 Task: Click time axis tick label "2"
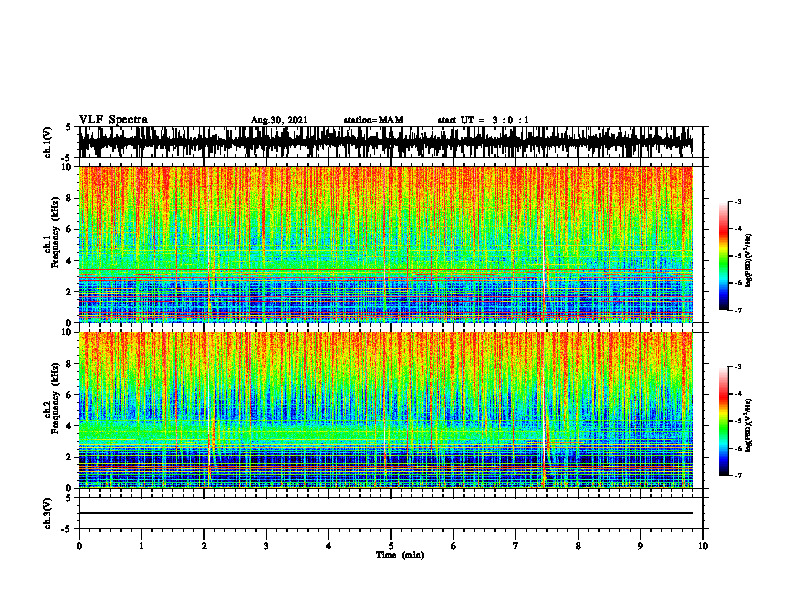coord(204,546)
